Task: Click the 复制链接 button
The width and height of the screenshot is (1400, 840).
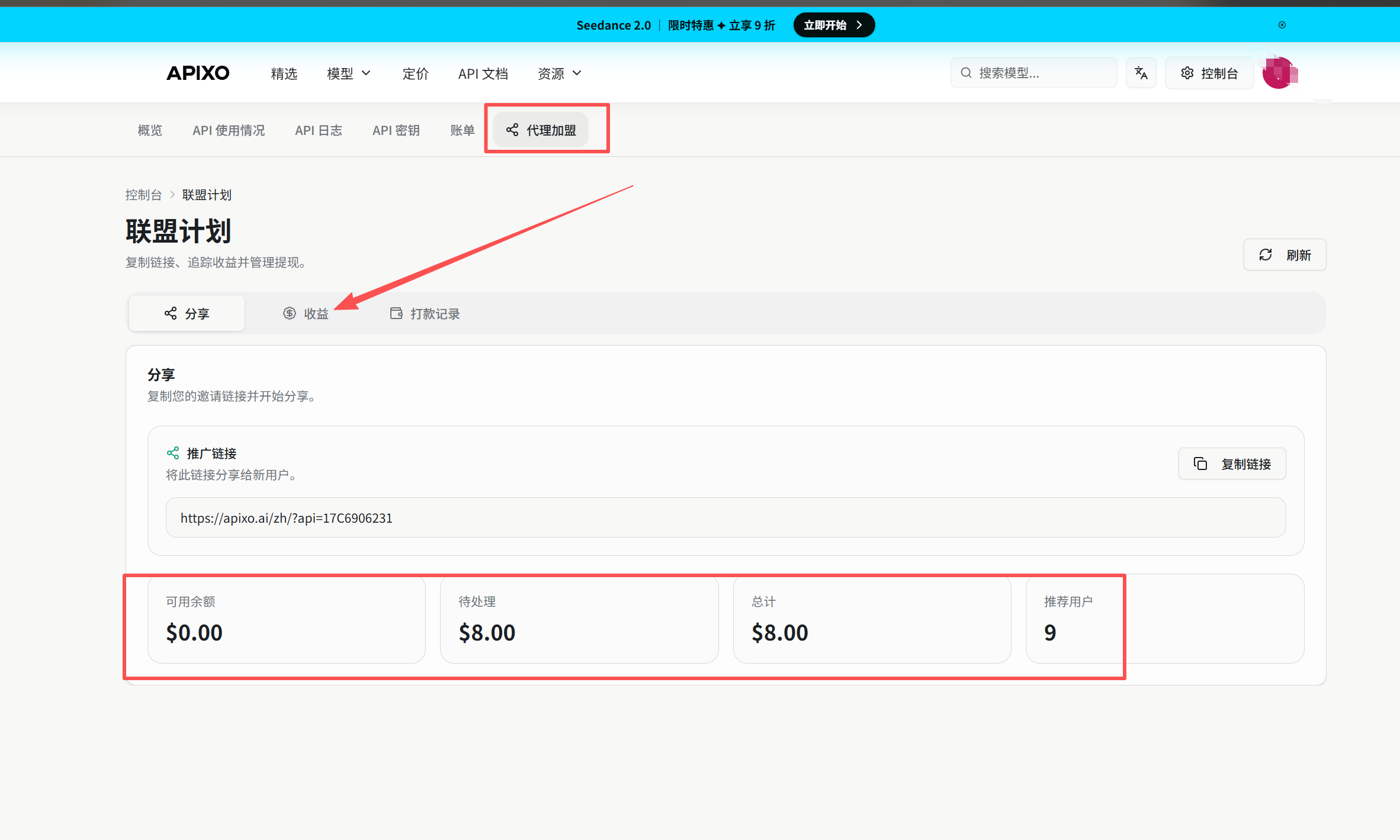Action: (x=1232, y=464)
